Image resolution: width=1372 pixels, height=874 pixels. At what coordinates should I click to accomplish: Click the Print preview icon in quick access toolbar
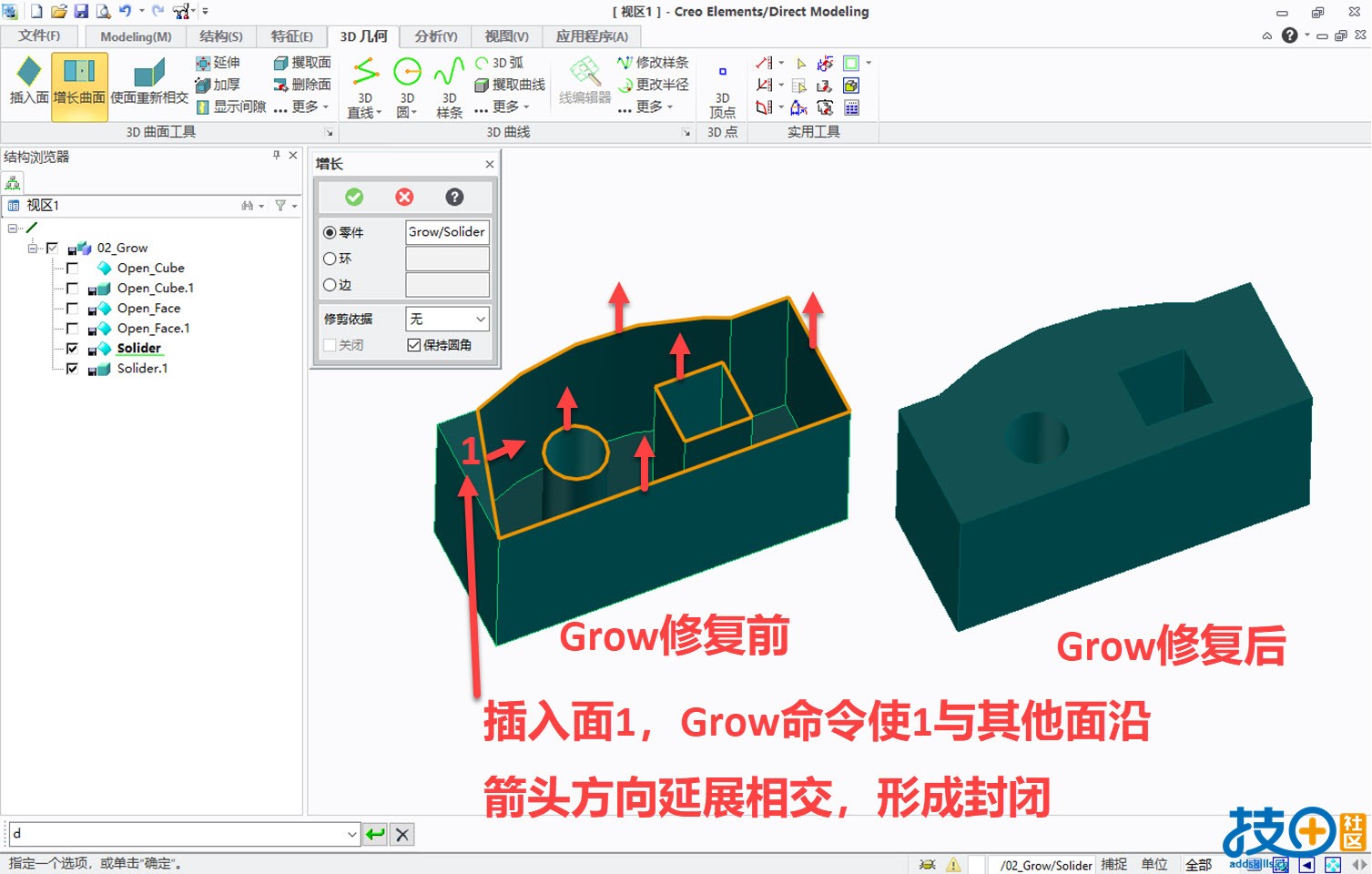(x=103, y=11)
